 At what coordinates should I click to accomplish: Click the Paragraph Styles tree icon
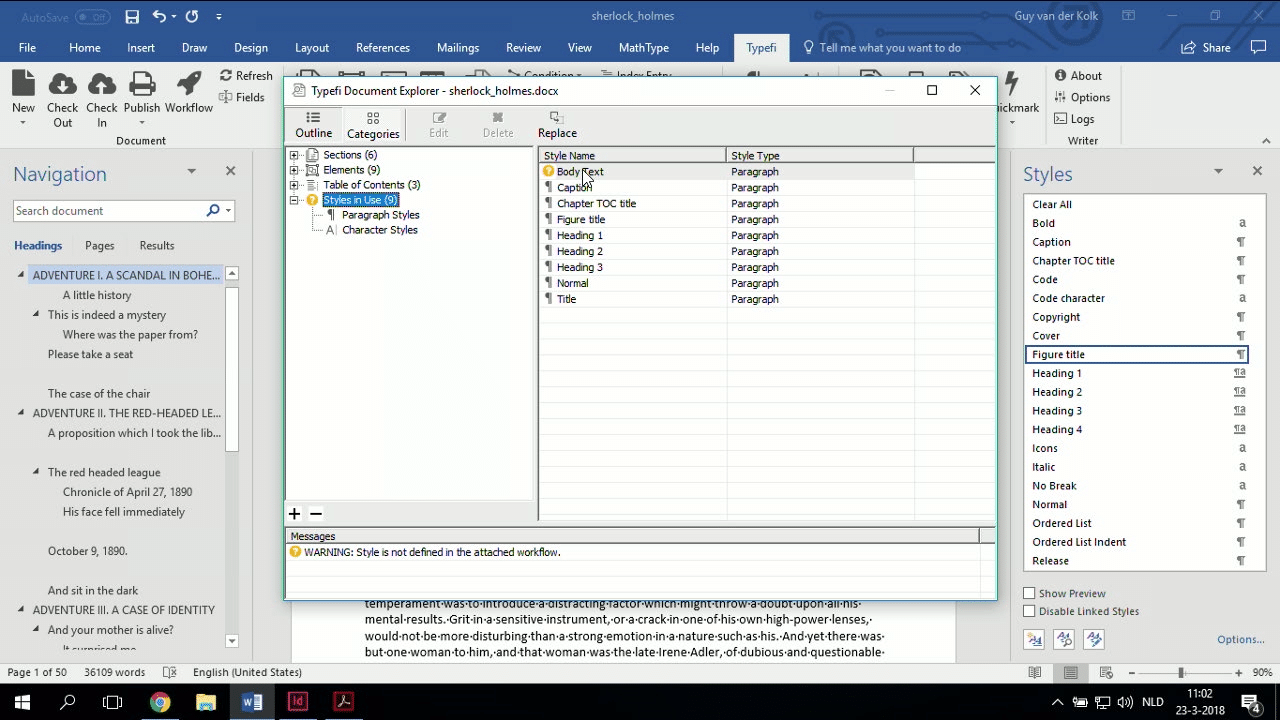point(331,215)
